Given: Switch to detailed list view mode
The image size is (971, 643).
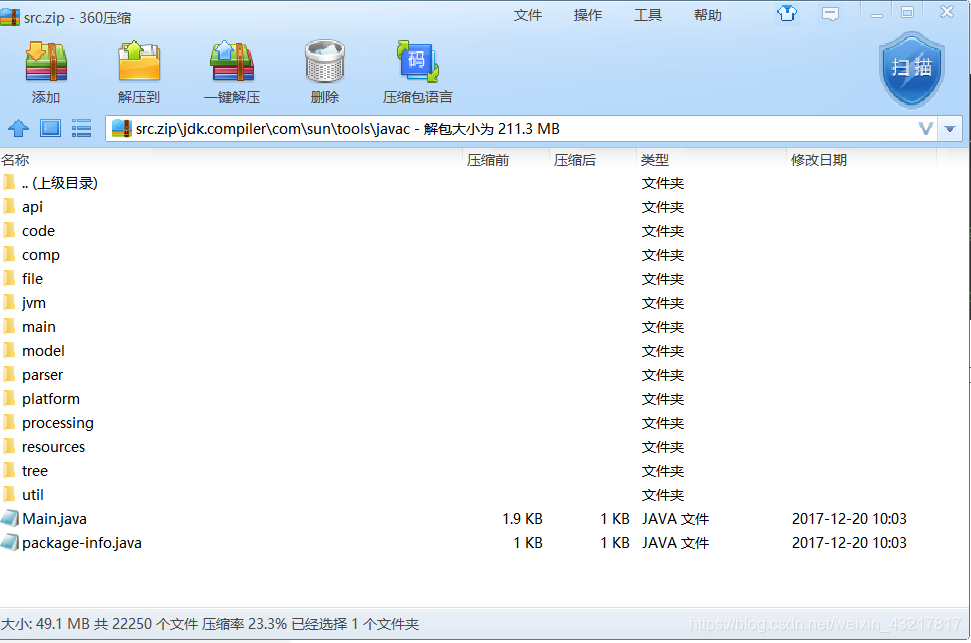Looking at the screenshot, I should tap(81, 128).
